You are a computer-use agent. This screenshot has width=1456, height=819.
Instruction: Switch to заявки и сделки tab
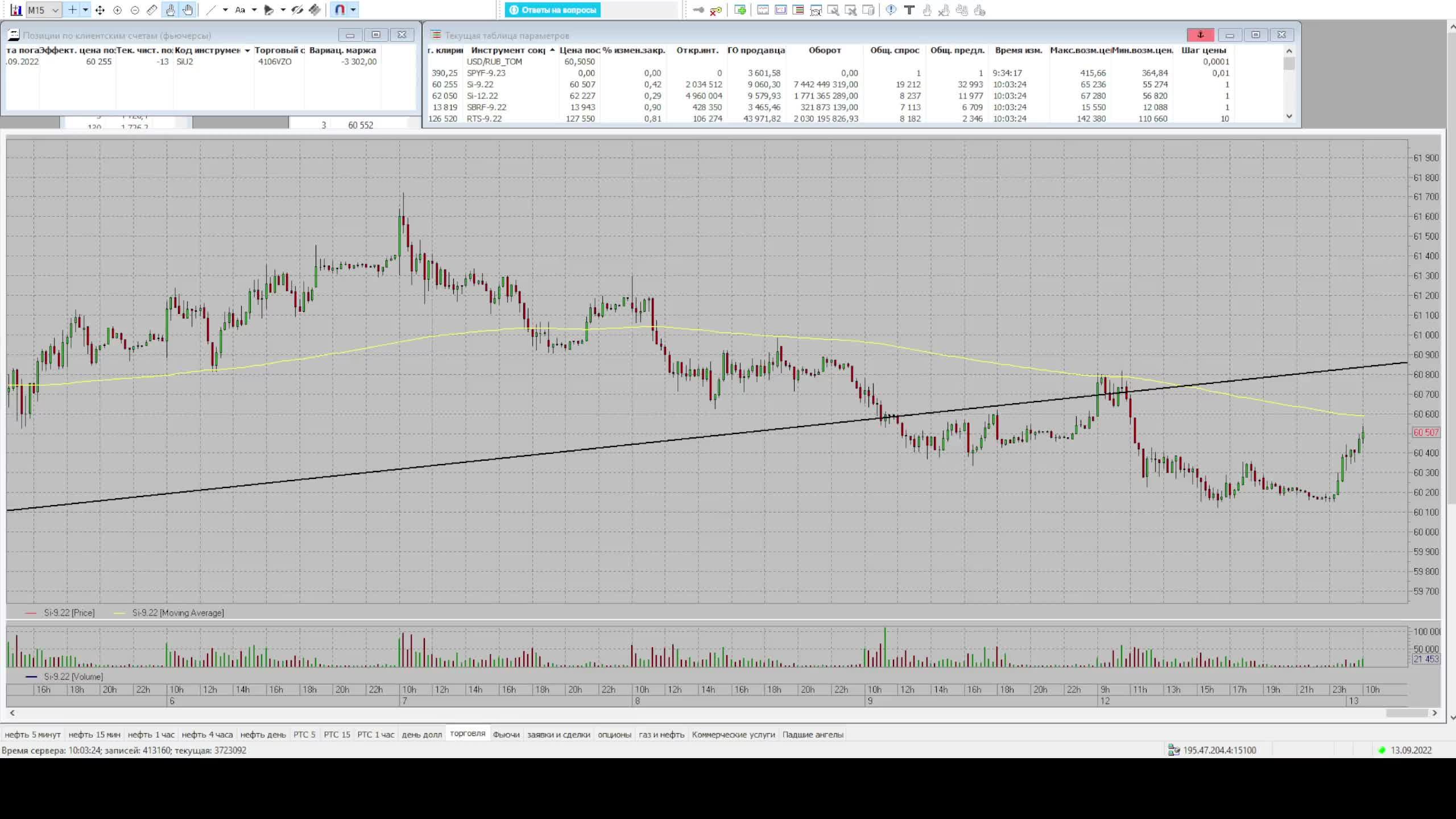tap(559, 734)
